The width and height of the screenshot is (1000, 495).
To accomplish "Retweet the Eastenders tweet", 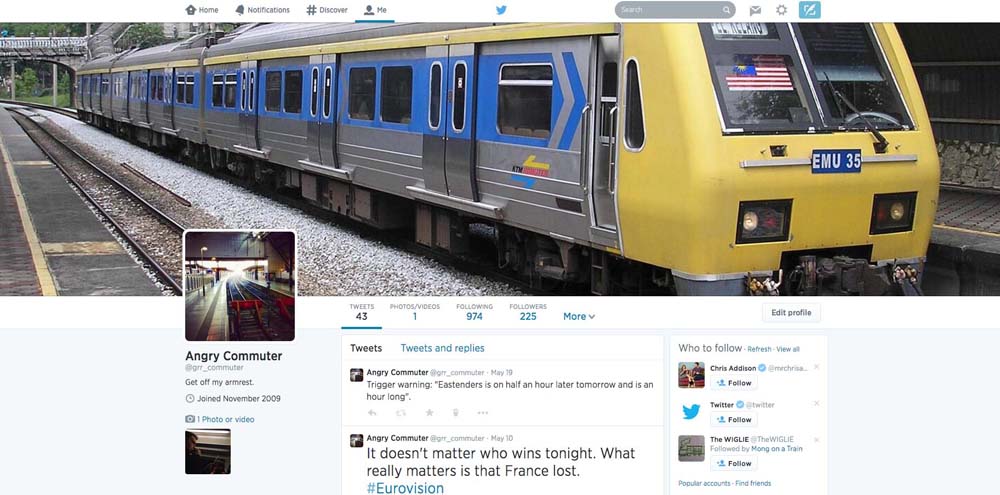I will pos(401,413).
